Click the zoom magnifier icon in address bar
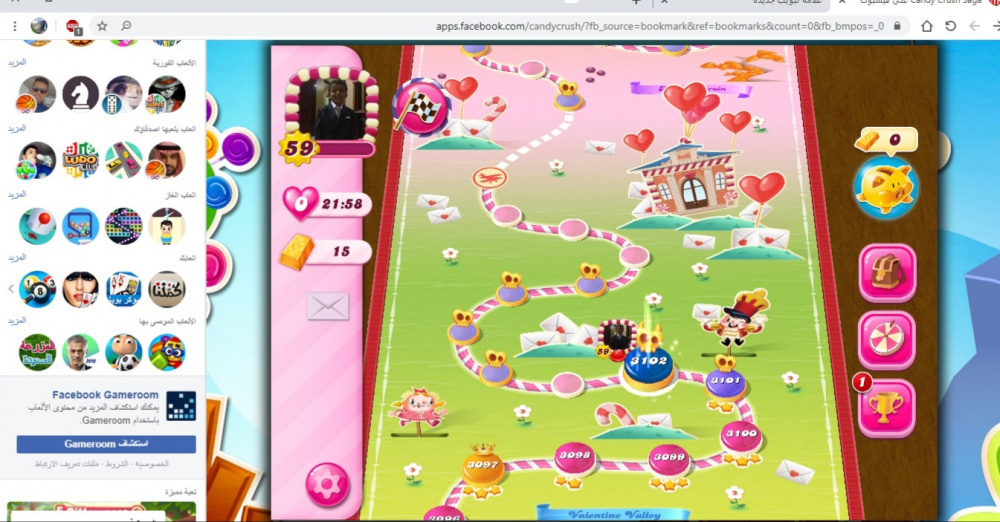The height and width of the screenshot is (522, 1000). 126,26
